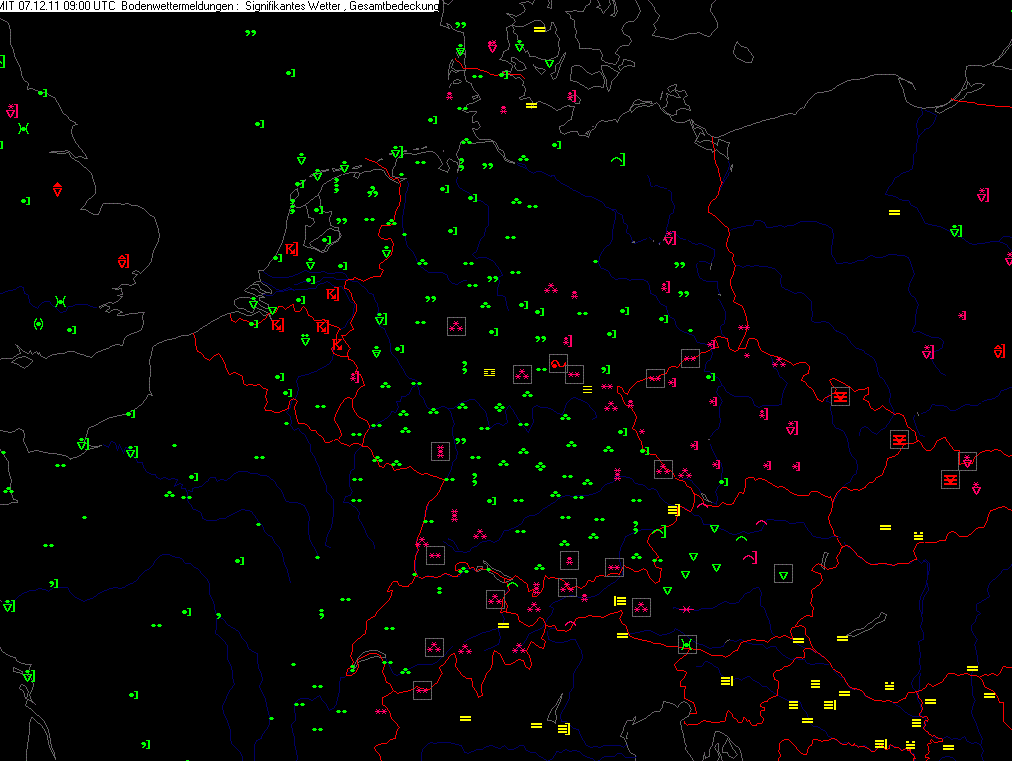Click the boxed red freezing rain symbol

point(558,363)
